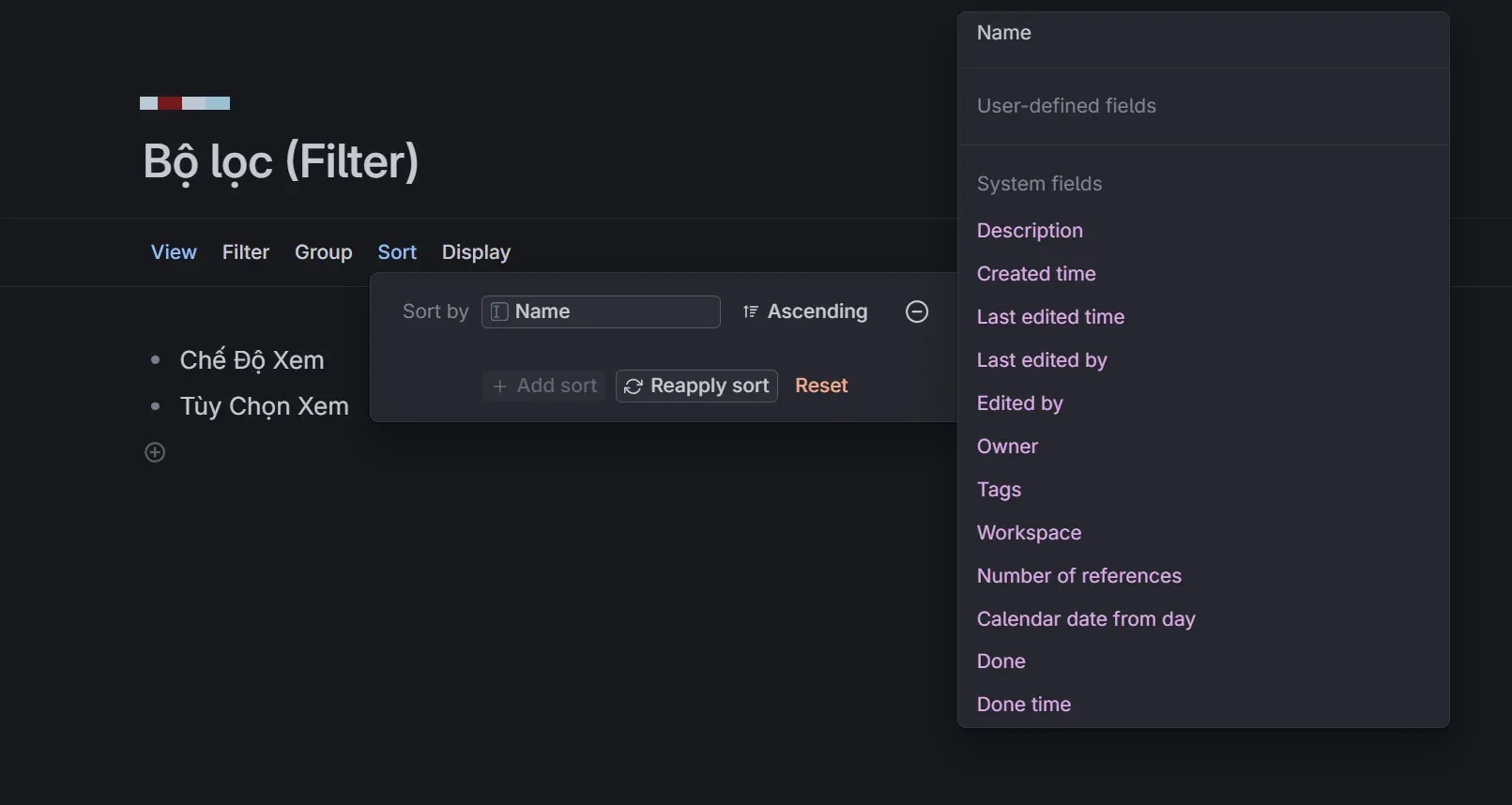The image size is (1512, 805).
Task: Open the Display tab
Action: coord(476,252)
